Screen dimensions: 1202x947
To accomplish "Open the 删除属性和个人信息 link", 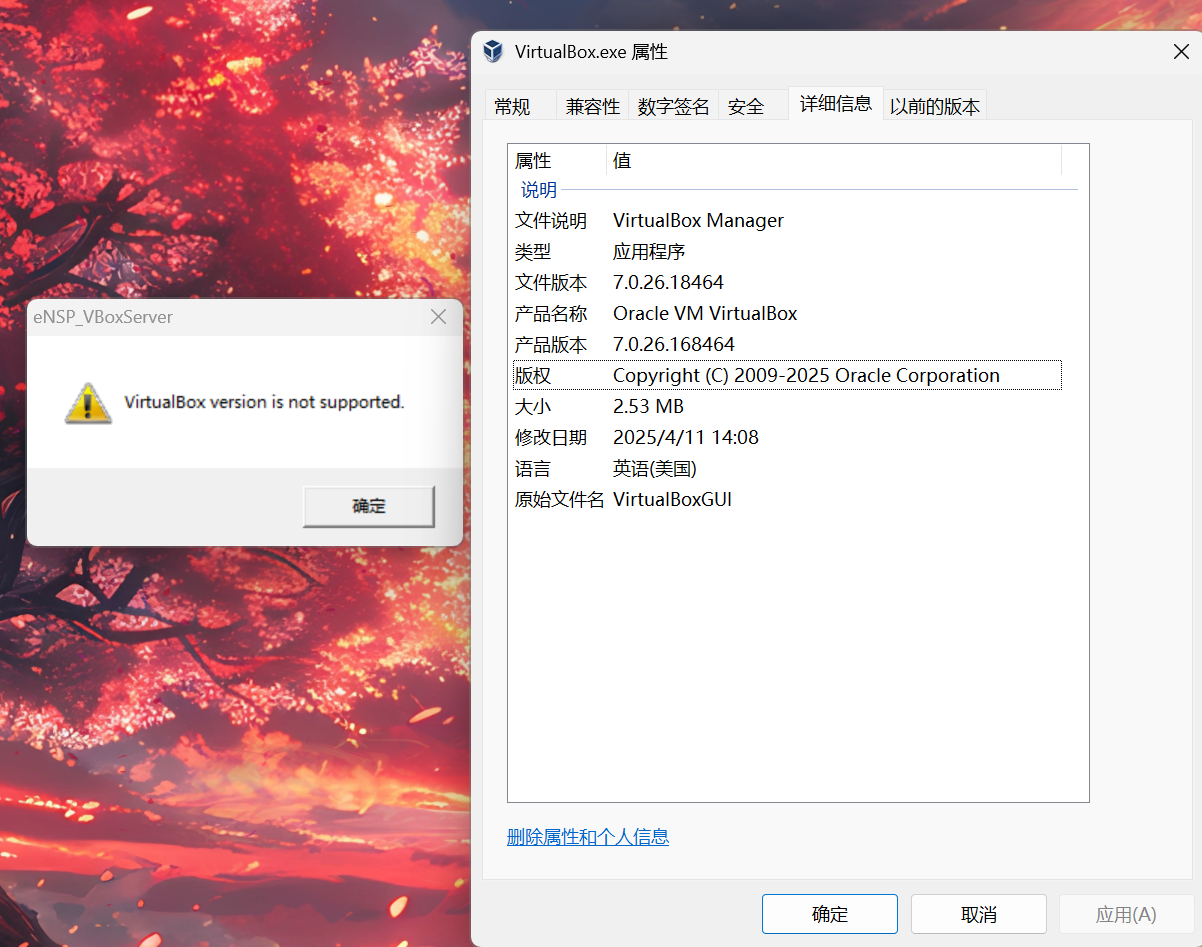I will point(588,837).
